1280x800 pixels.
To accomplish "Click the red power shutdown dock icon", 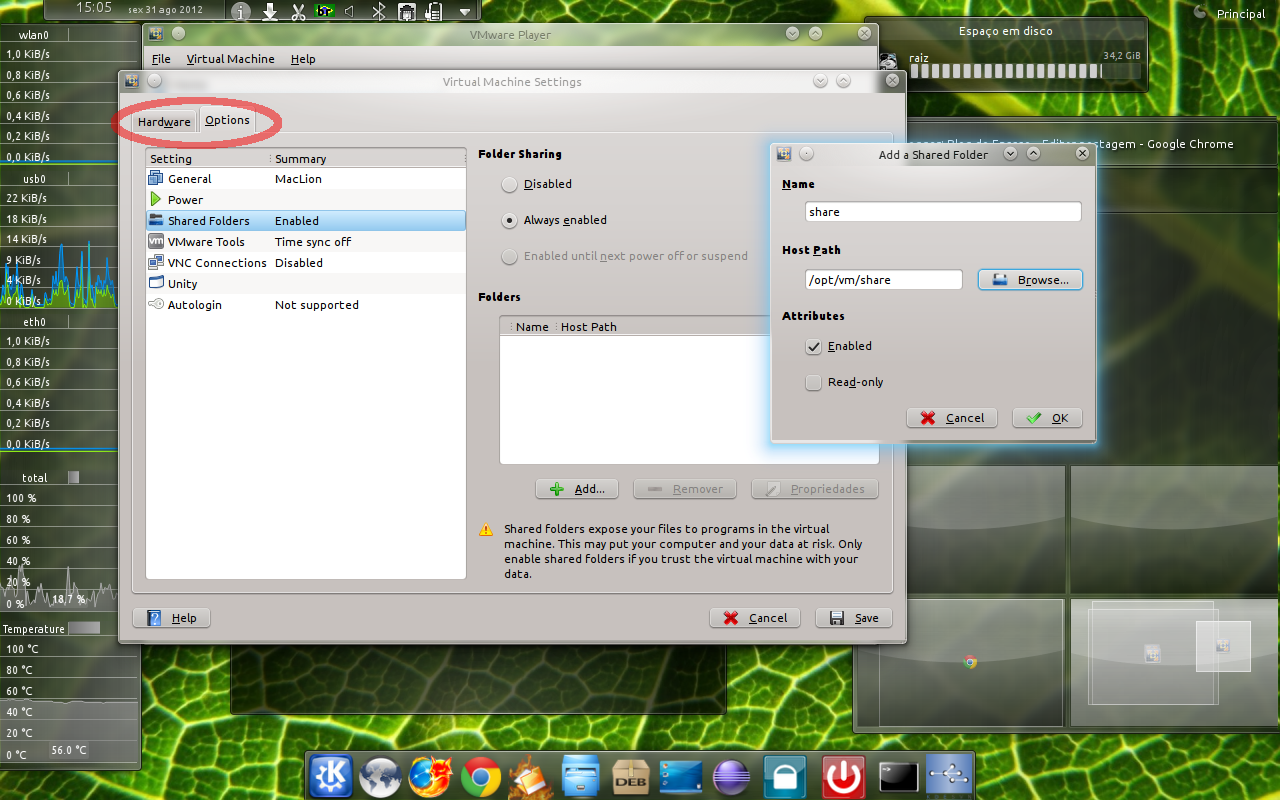I will 843,776.
